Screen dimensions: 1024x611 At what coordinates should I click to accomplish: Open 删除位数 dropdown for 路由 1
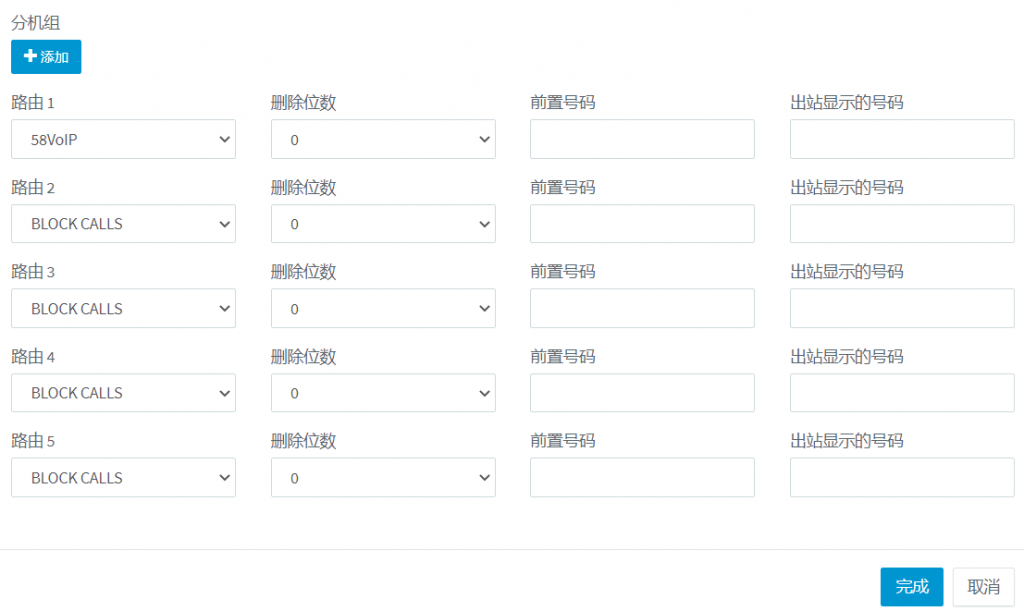coord(383,139)
